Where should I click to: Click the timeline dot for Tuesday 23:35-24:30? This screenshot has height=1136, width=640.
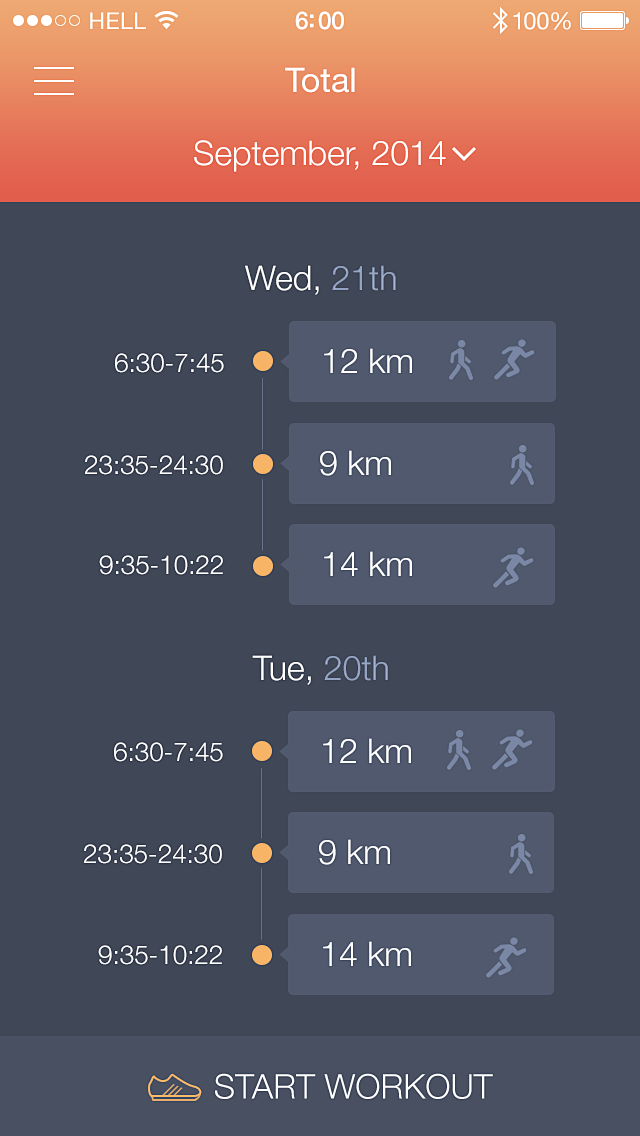click(x=262, y=853)
